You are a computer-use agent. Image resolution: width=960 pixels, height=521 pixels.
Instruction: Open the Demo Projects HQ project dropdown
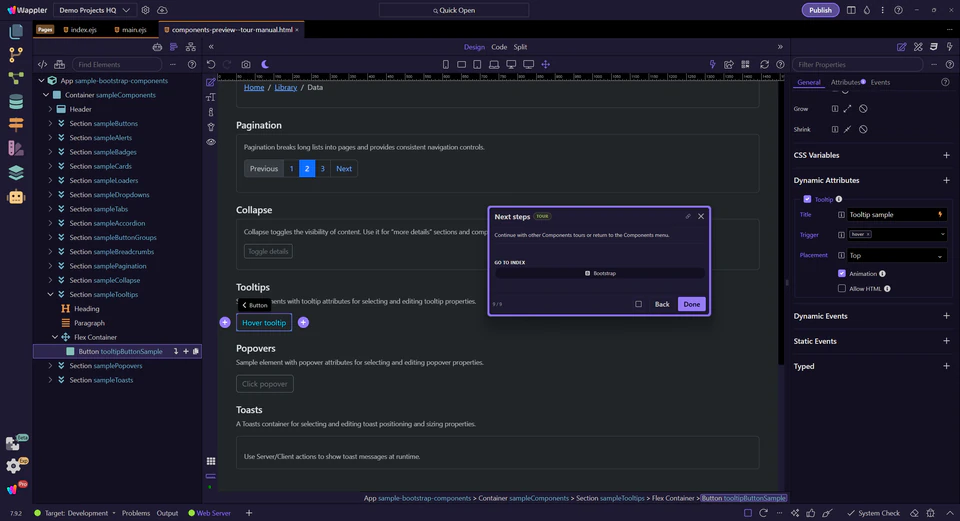coord(94,10)
